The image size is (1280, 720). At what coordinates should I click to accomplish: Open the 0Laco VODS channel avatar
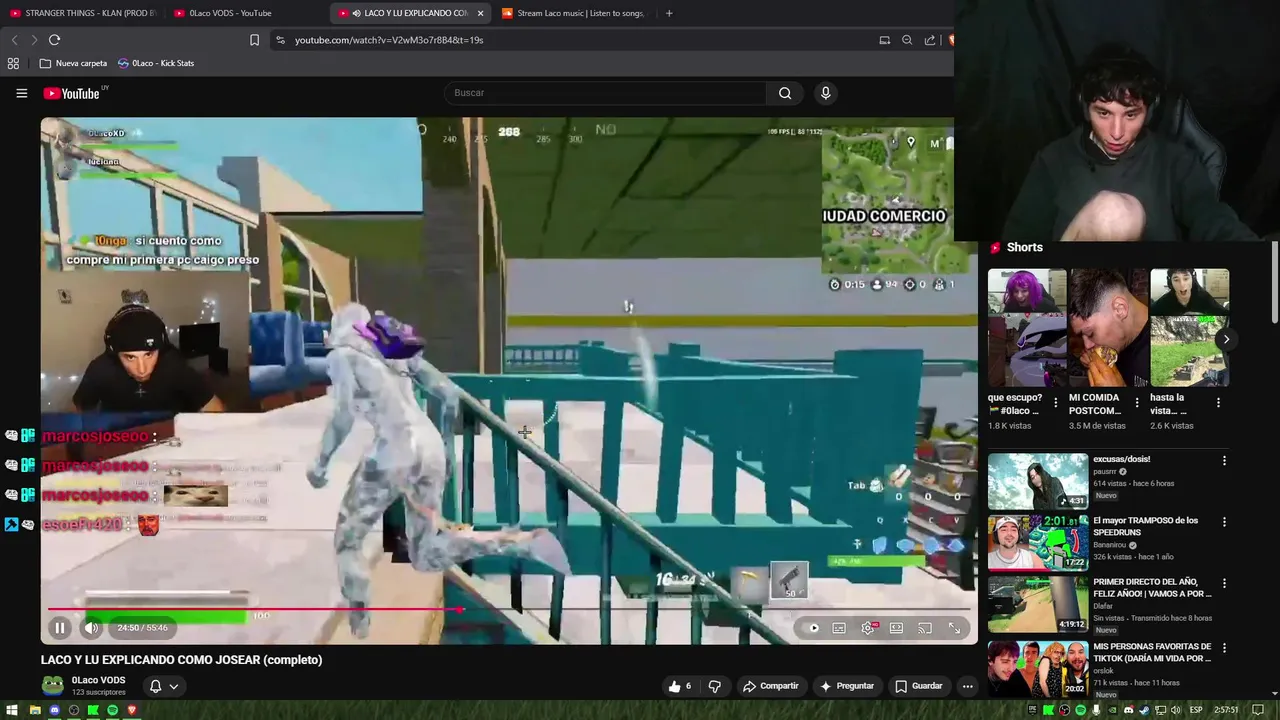(x=52, y=686)
